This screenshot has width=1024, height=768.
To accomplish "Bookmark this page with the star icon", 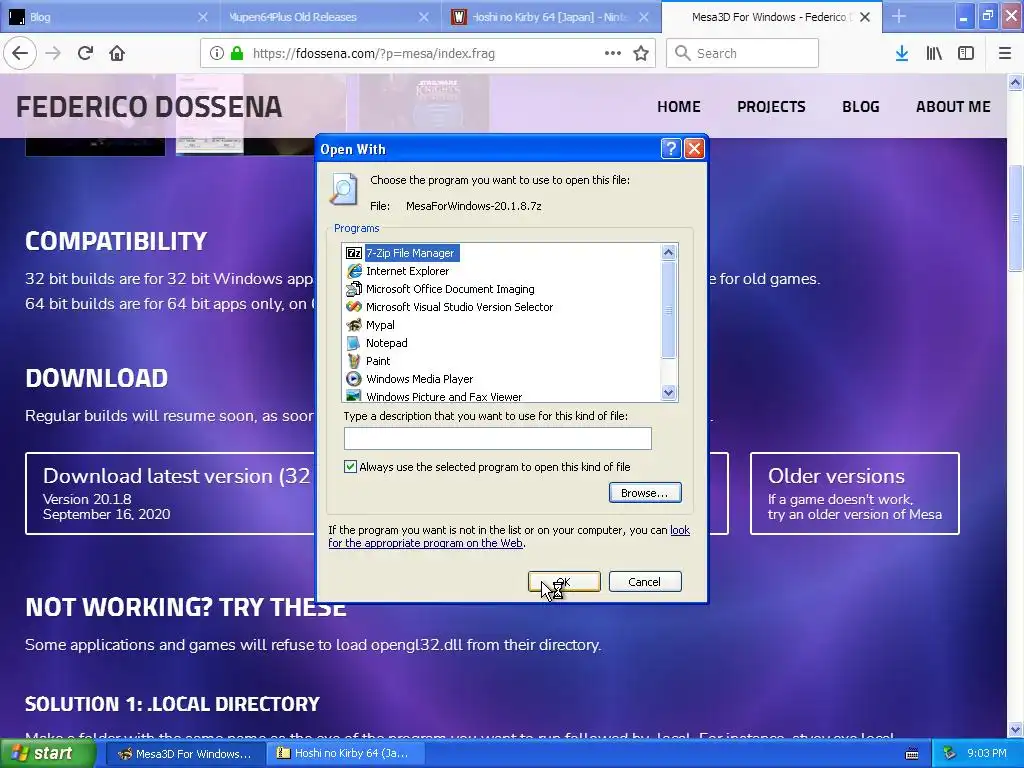I will pos(641,53).
